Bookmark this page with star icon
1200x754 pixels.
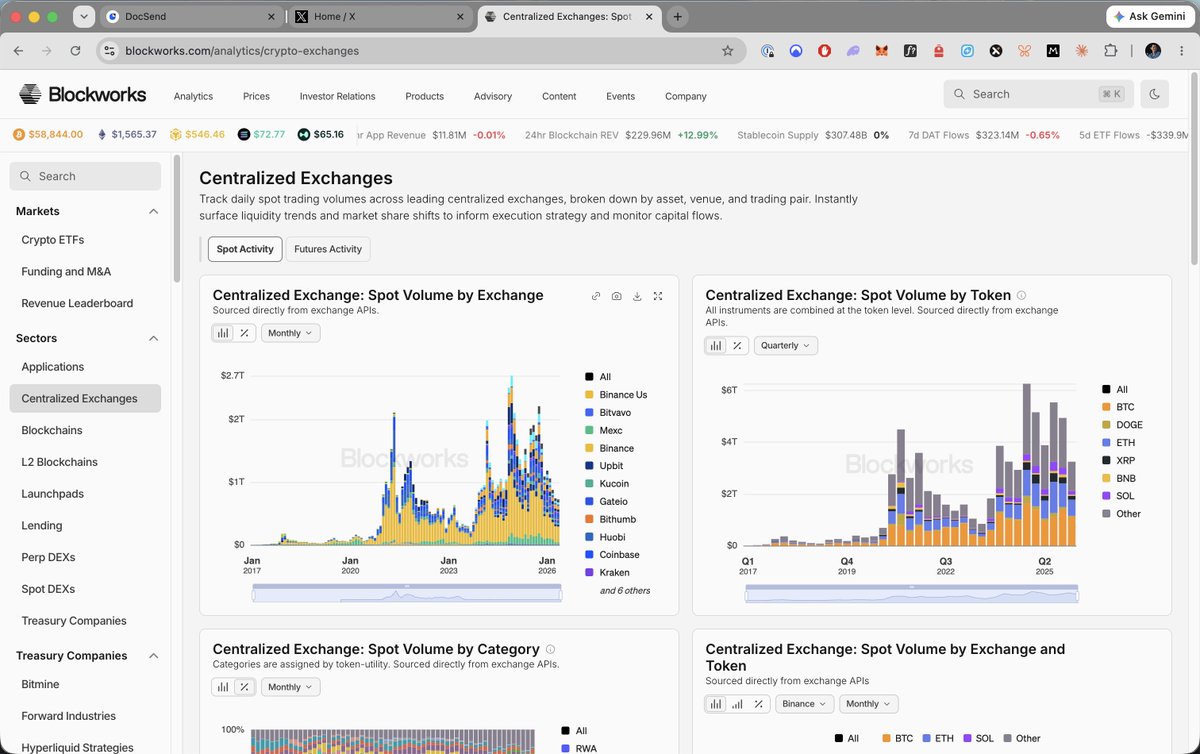tap(728, 51)
